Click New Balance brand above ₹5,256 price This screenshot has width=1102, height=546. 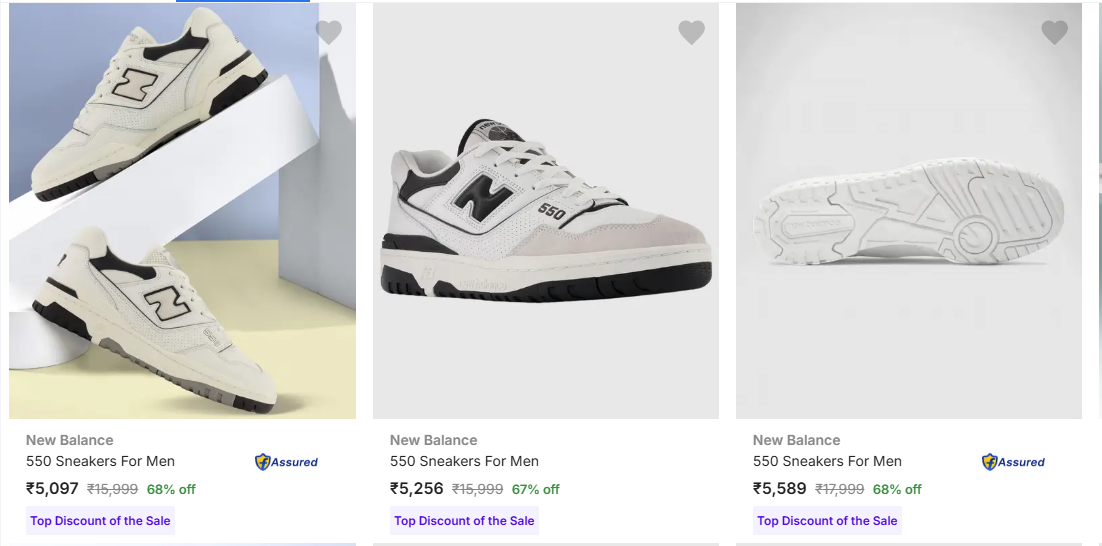tap(433, 440)
